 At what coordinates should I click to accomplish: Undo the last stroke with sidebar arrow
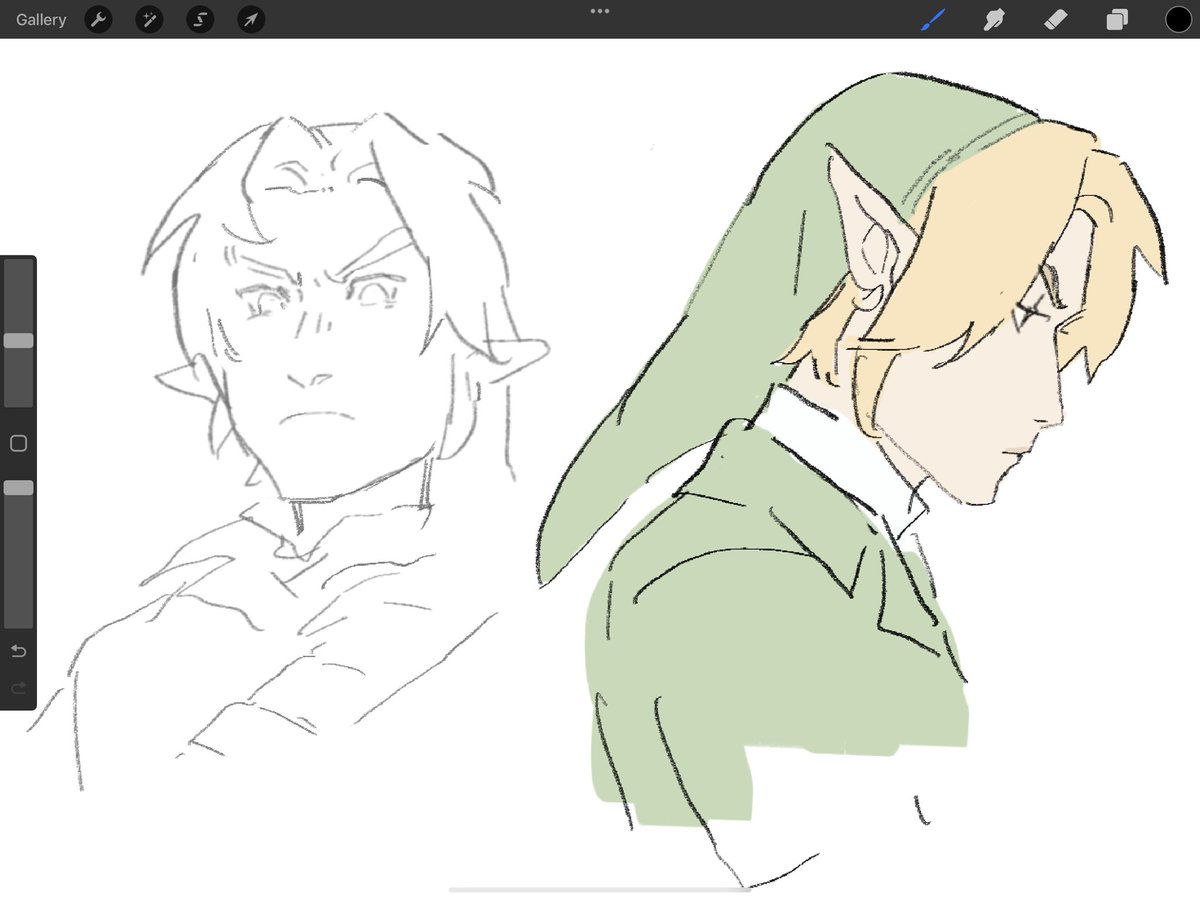[x=18, y=652]
